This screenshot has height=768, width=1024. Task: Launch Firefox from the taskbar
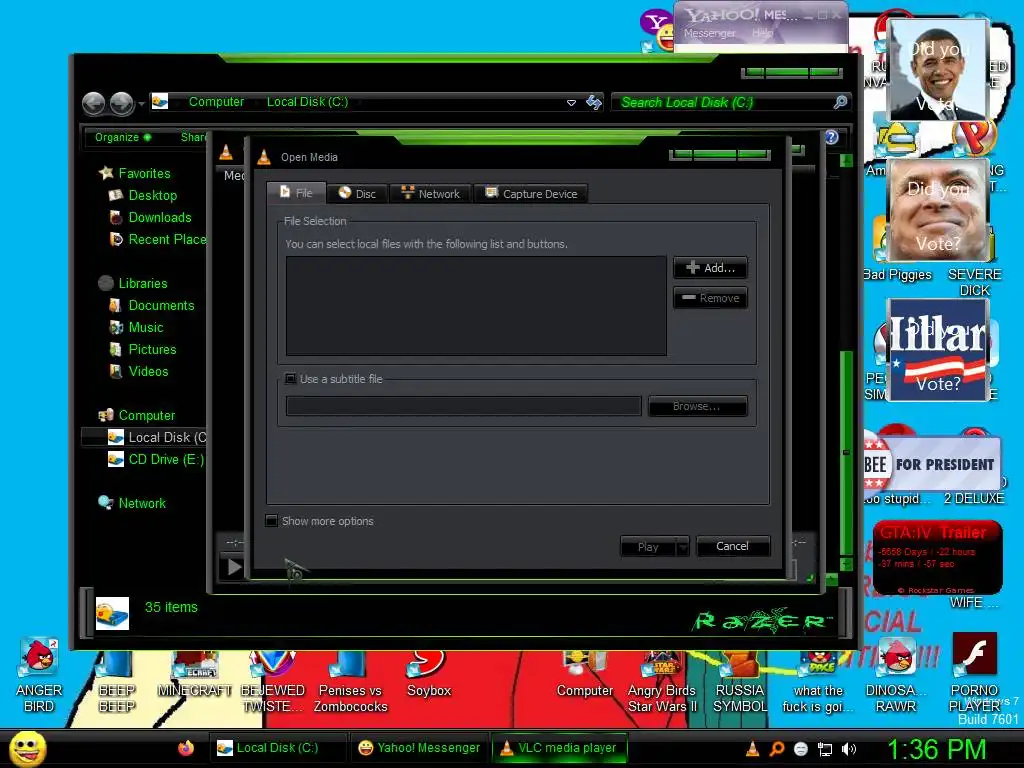coord(186,748)
